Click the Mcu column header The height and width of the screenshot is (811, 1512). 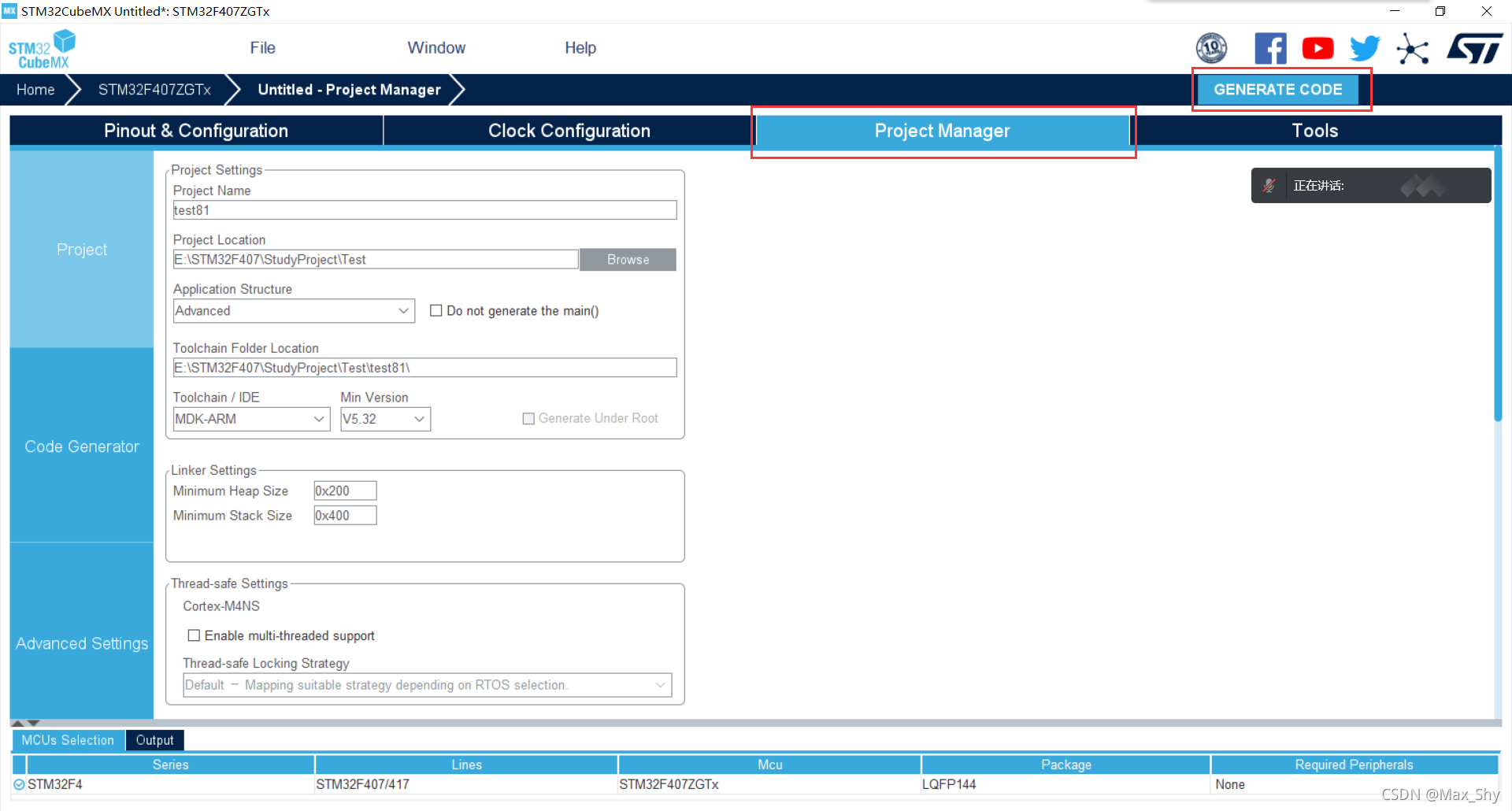[769, 765]
